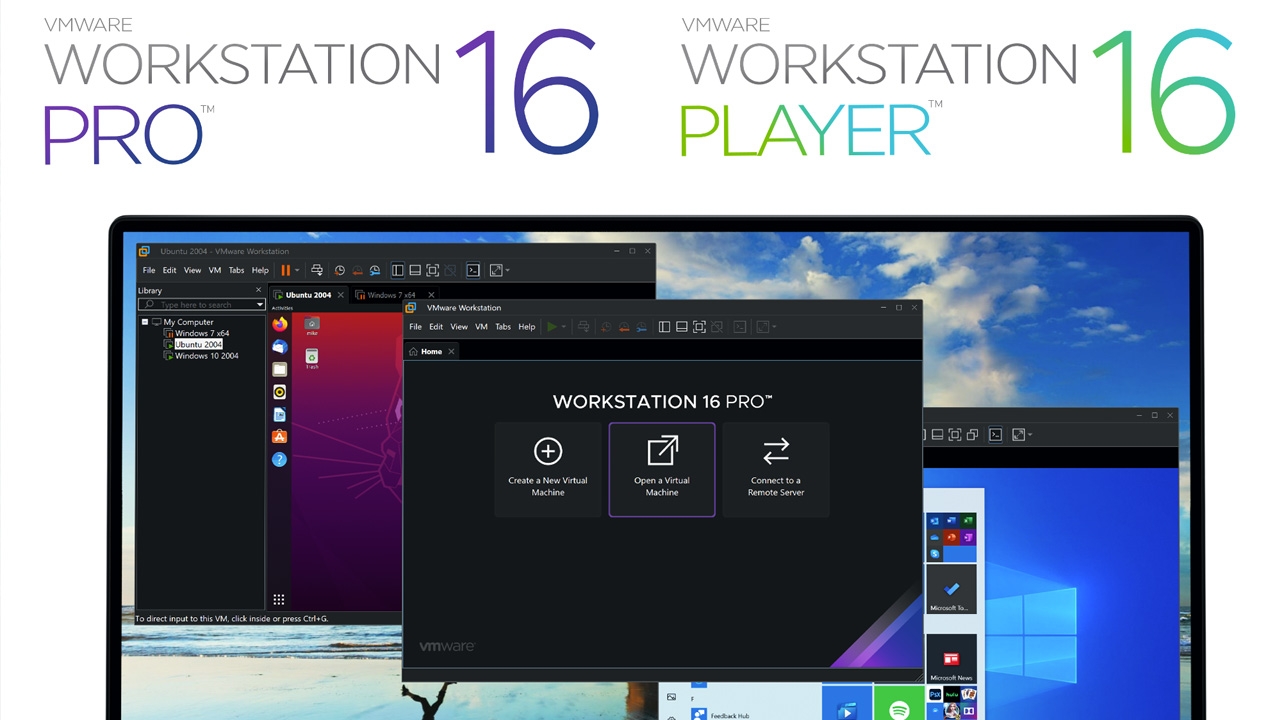
Task: Open Rhythmbox from the Ubuntu dock
Action: click(280, 392)
